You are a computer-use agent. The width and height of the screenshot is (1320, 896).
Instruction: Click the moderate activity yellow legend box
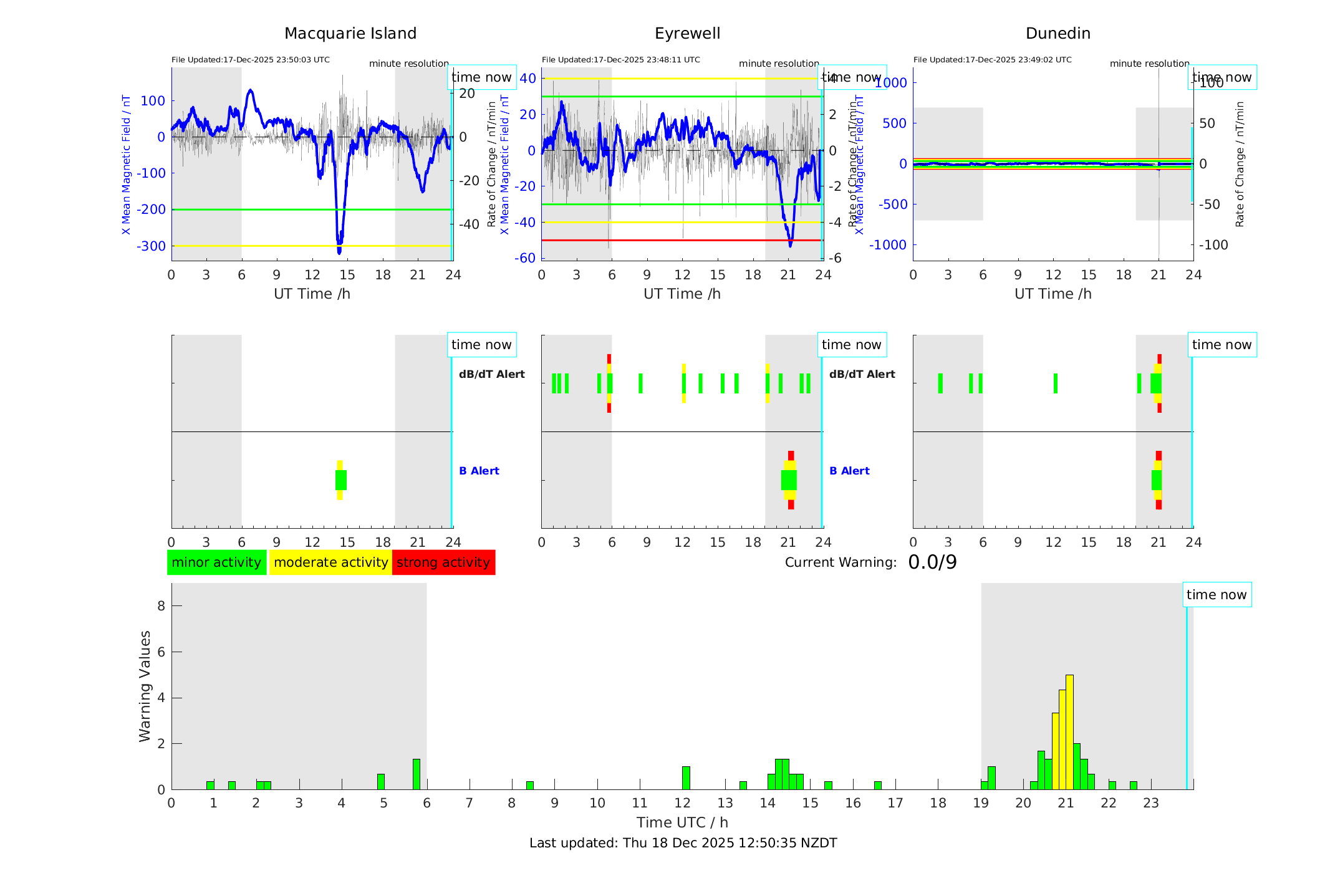click(330, 562)
